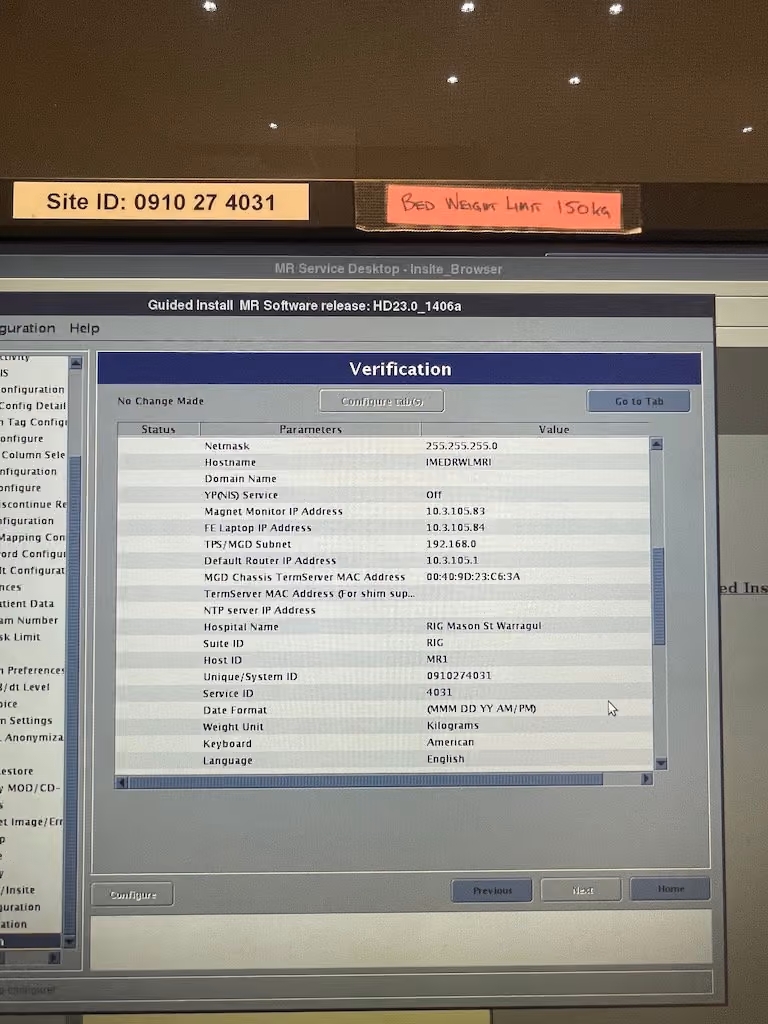Click the Previous button
This screenshot has height=1024, width=768.
(x=492, y=890)
